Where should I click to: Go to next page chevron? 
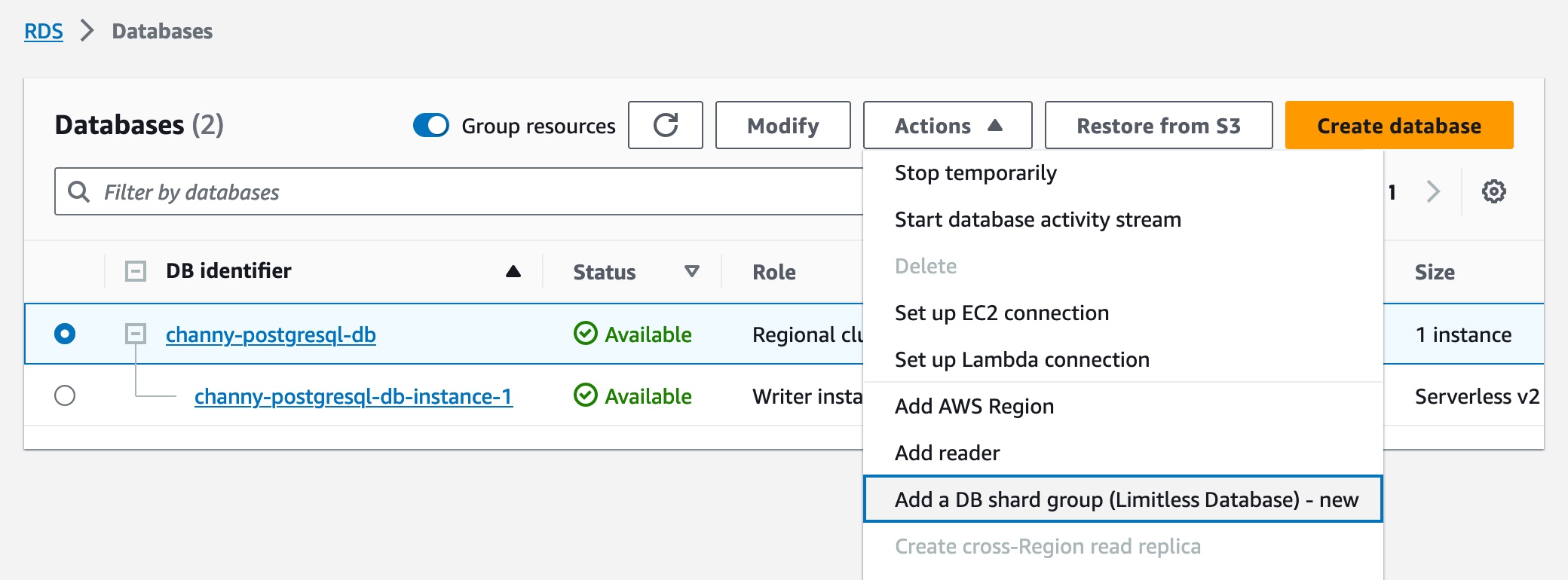tap(1433, 191)
